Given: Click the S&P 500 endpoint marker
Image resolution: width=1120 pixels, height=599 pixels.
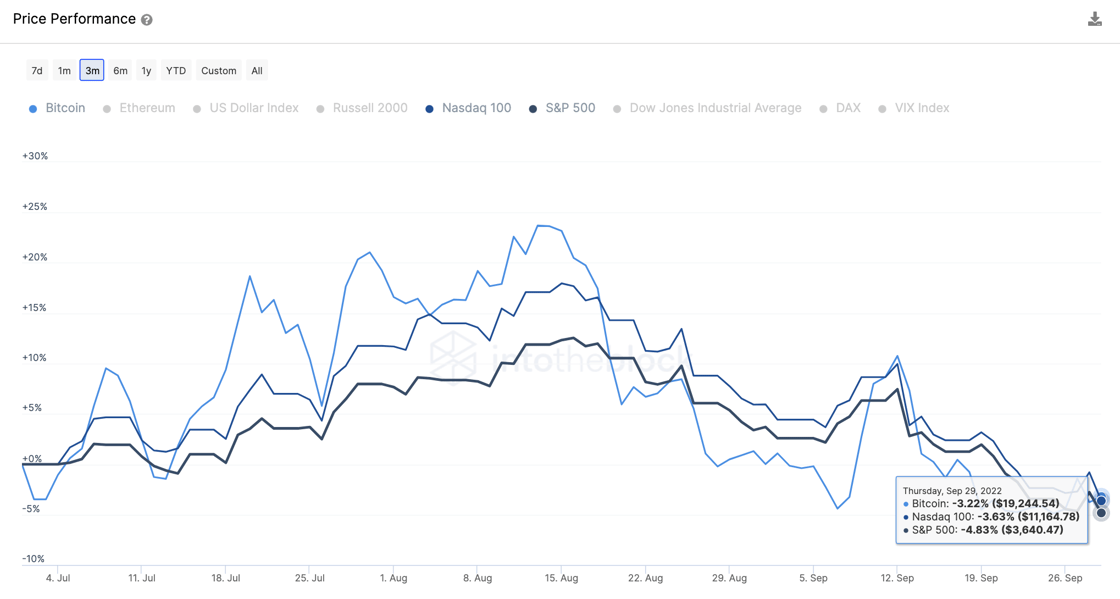Looking at the screenshot, I should point(1101,513).
